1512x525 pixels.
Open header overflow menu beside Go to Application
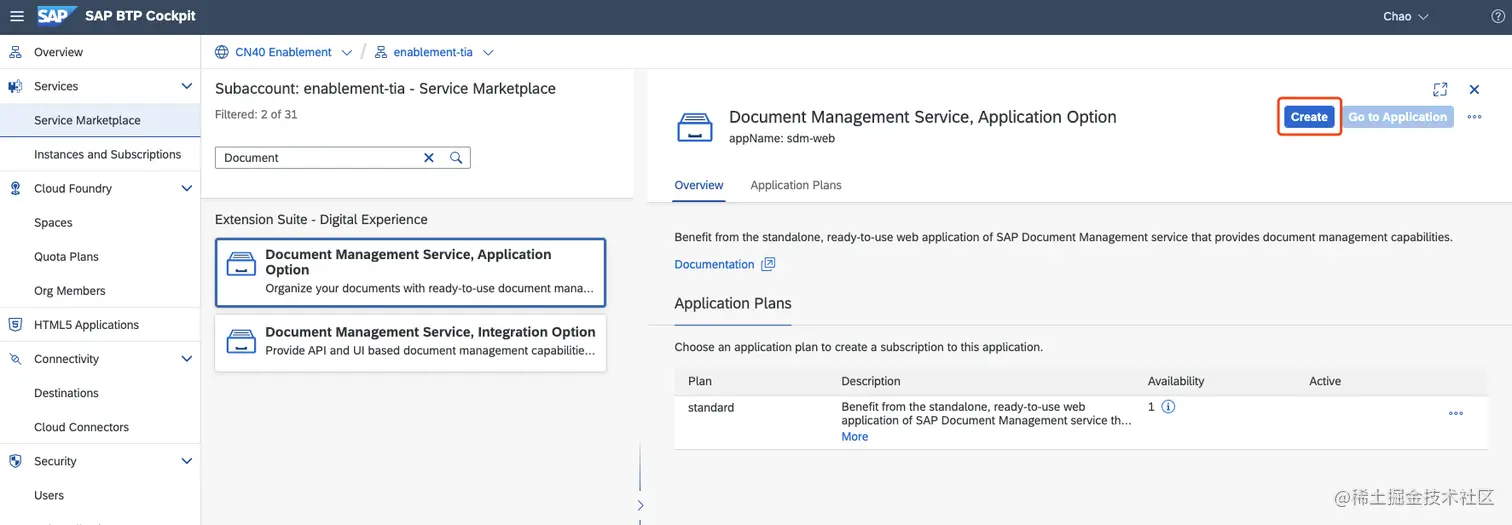point(1474,117)
